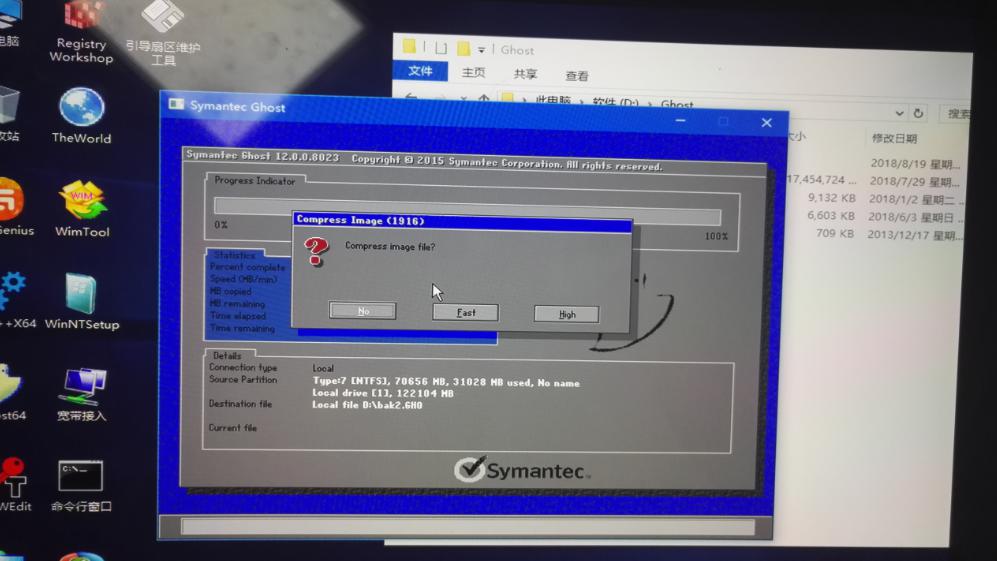997x561 pixels.
Task: Open the quick access toolbar dropdown in Explorer
Action: [x=481, y=50]
